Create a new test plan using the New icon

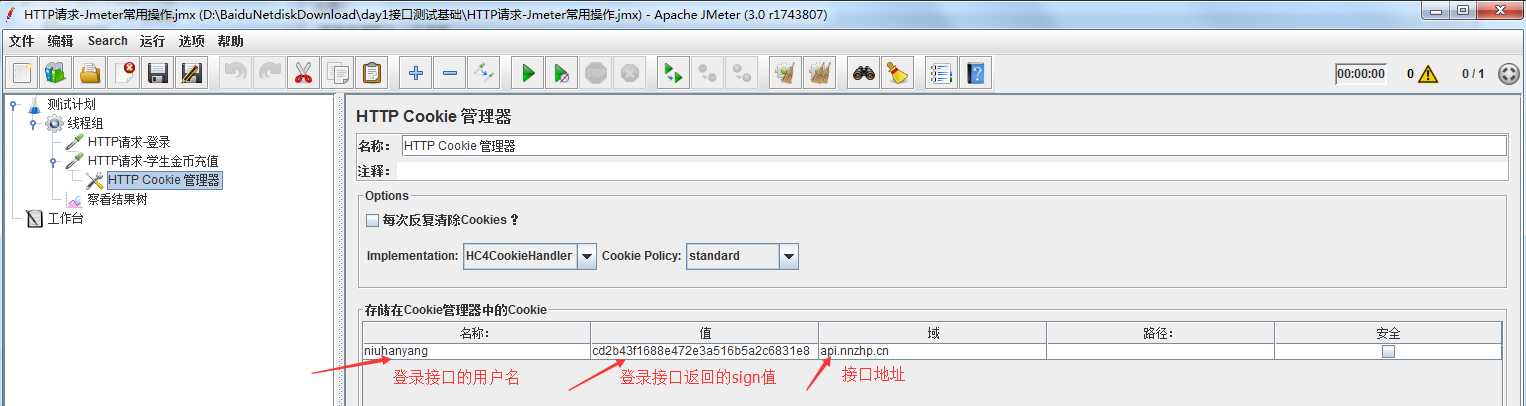pos(23,73)
